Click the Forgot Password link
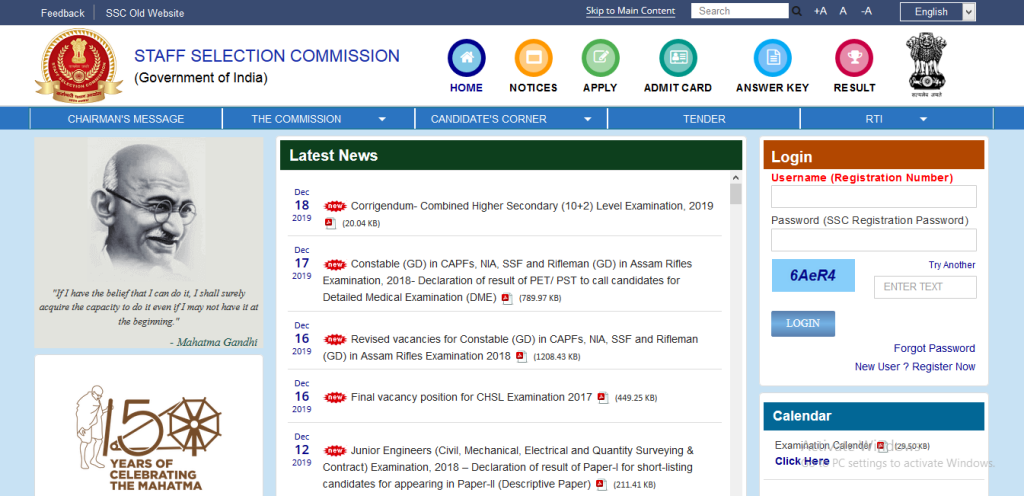The height and width of the screenshot is (496, 1024). point(934,348)
